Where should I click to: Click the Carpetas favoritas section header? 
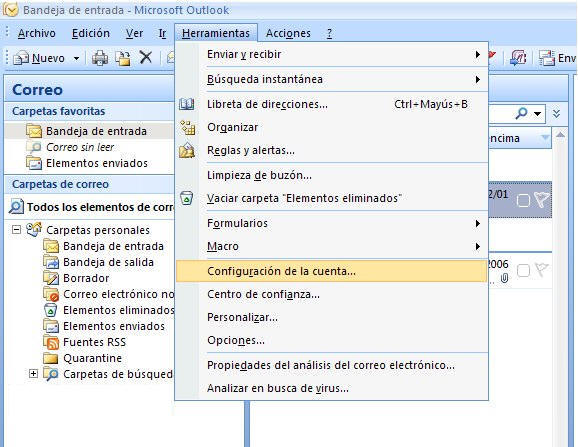(89, 111)
